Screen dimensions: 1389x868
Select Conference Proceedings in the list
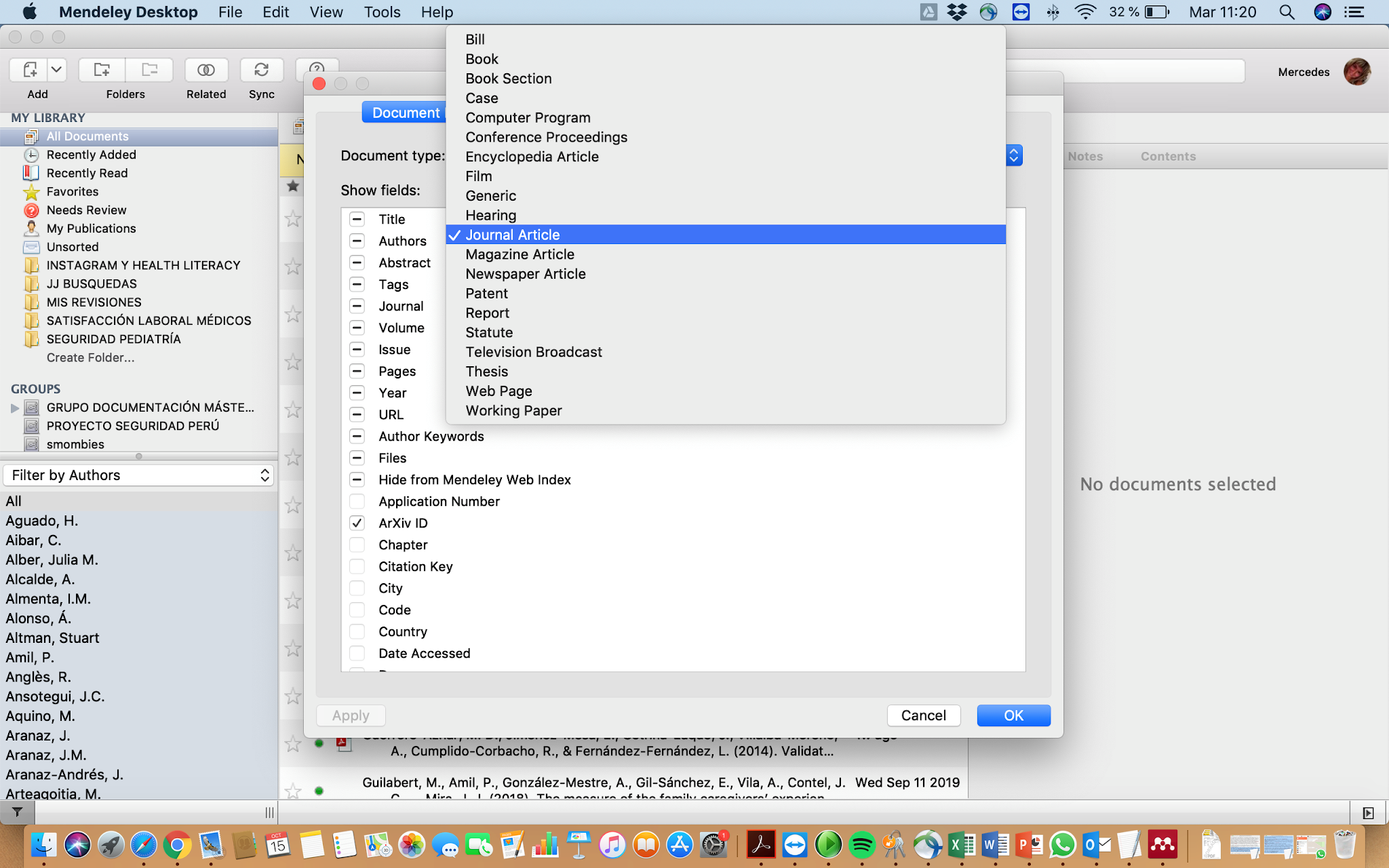point(546,137)
